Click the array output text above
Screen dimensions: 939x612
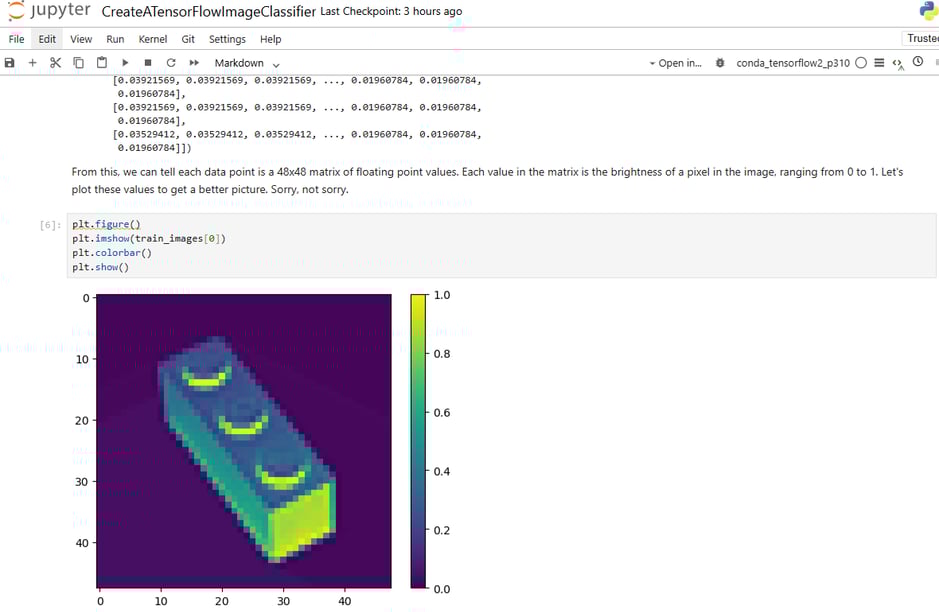298,114
